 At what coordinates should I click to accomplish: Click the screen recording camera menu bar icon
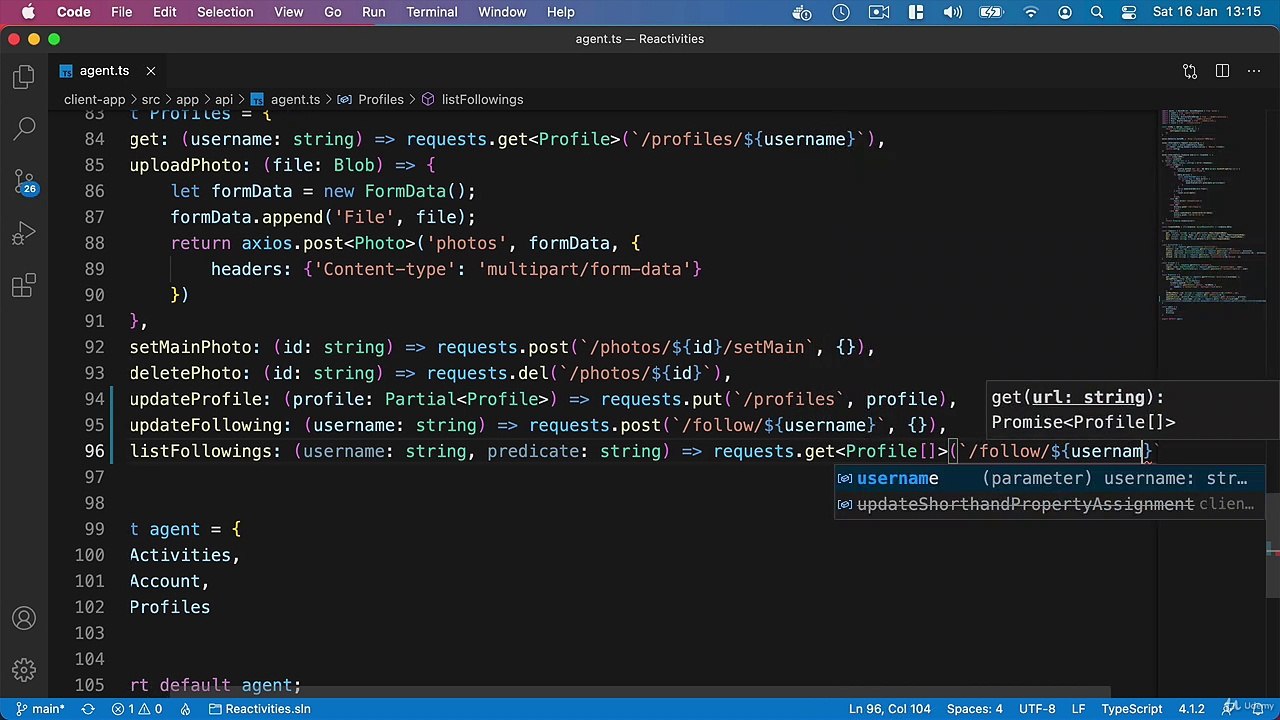(x=879, y=12)
